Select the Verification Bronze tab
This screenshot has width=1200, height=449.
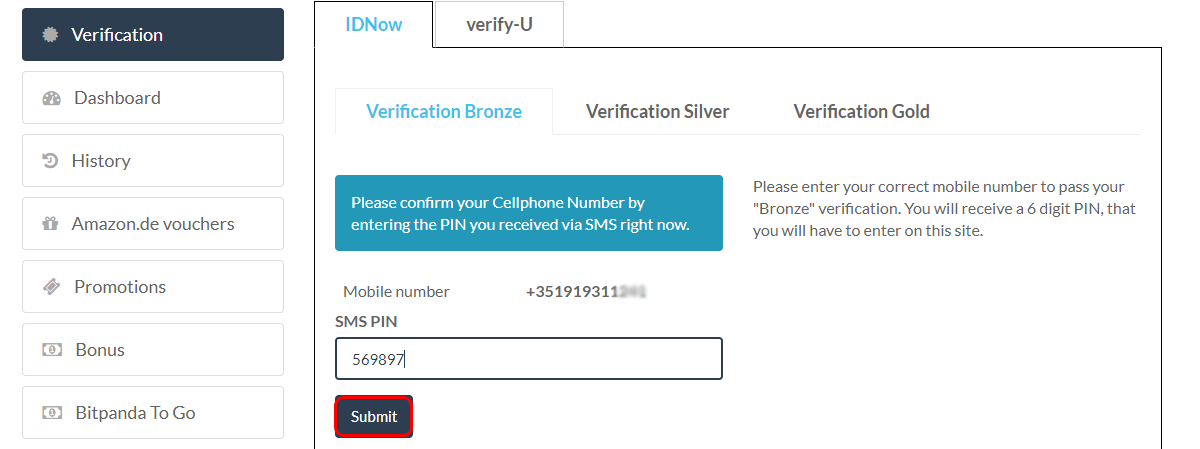tap(444, 111)
